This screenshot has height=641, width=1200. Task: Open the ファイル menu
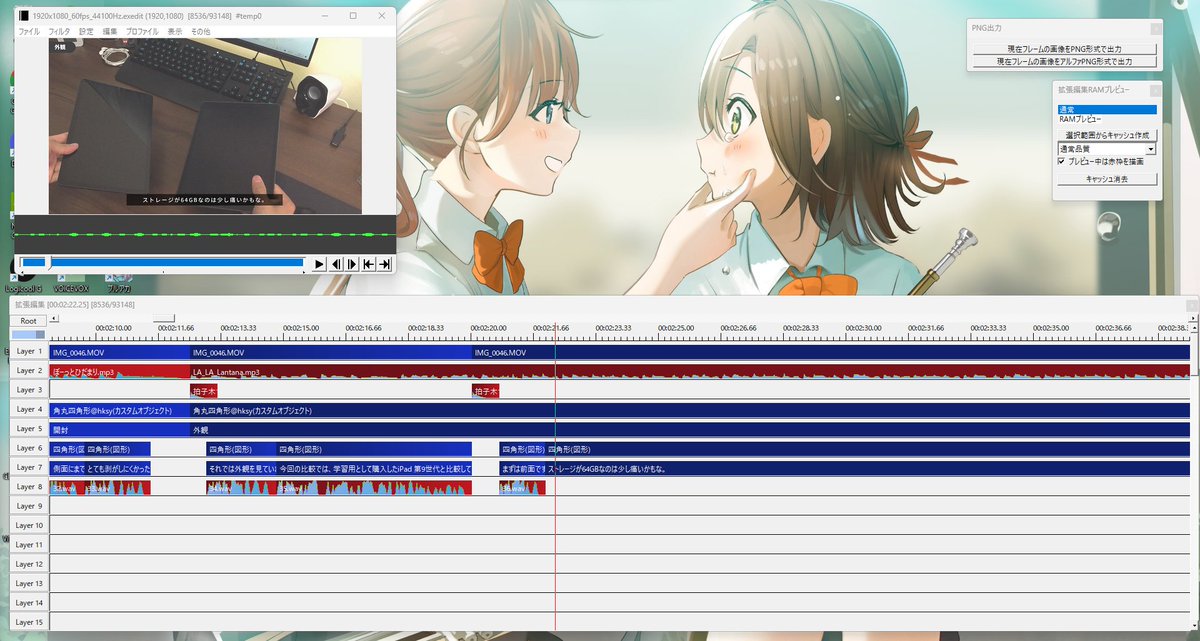(29, 32)
